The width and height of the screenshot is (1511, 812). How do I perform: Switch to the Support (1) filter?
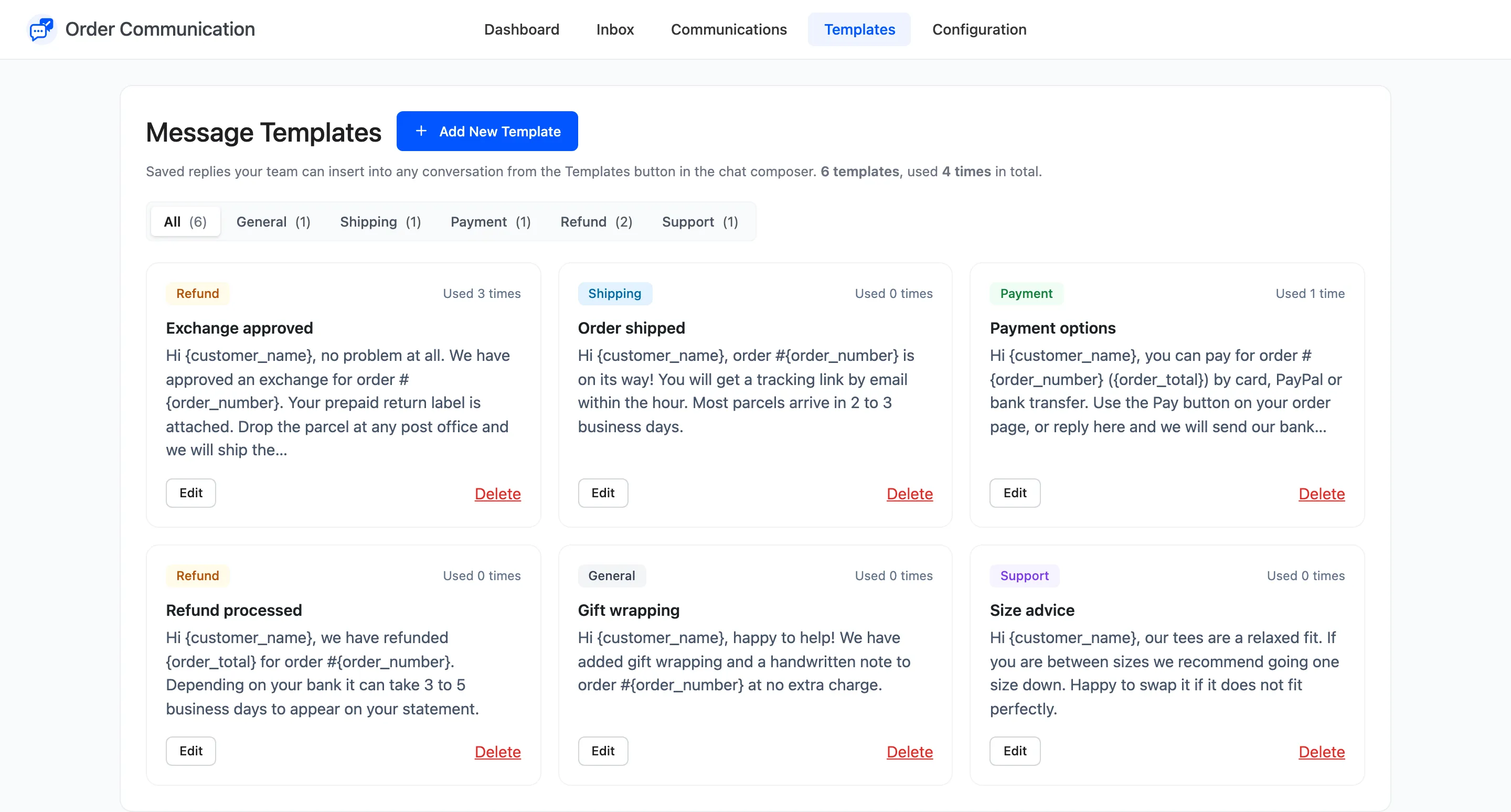(x=700, y=221)
